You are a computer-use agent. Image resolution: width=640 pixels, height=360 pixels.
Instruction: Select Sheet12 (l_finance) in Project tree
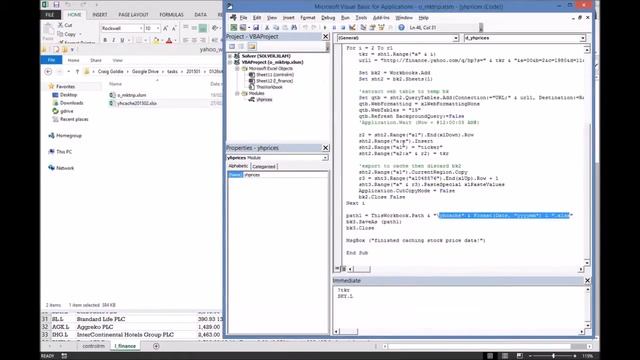point(274,81)
